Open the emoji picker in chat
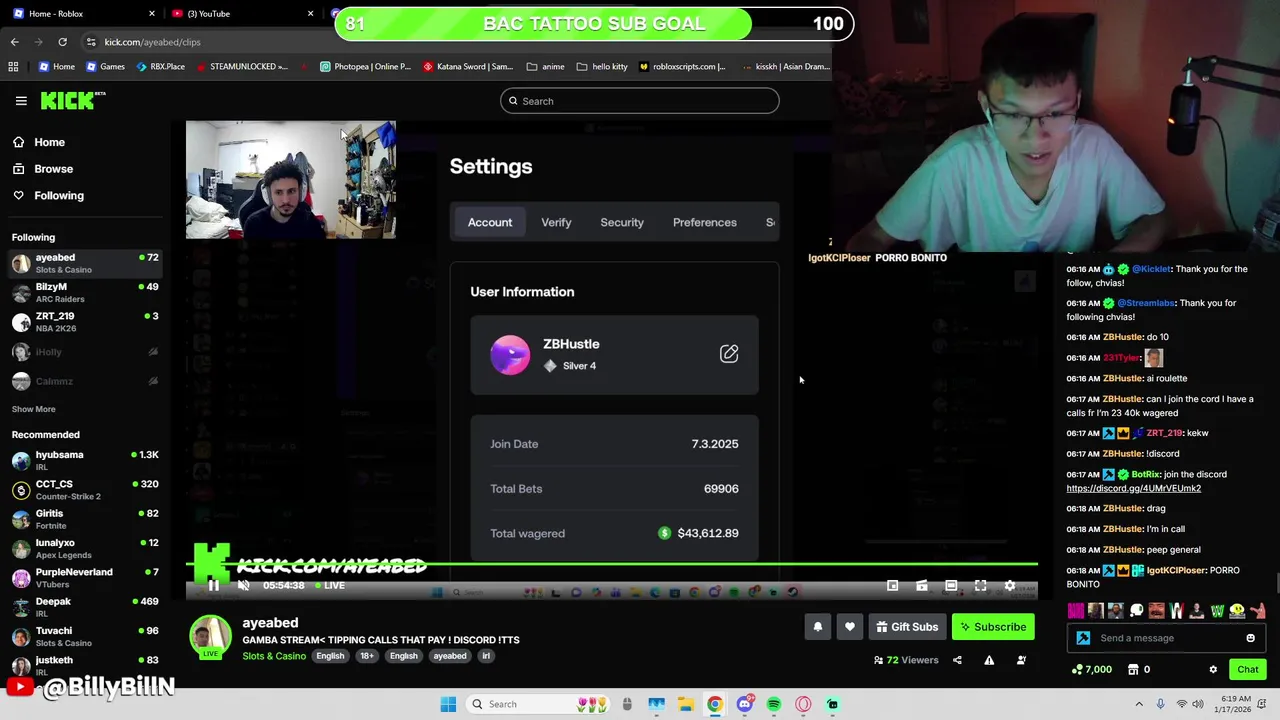The width and height of the screenshot is (1280, 720). click(x=1250, y=638)
